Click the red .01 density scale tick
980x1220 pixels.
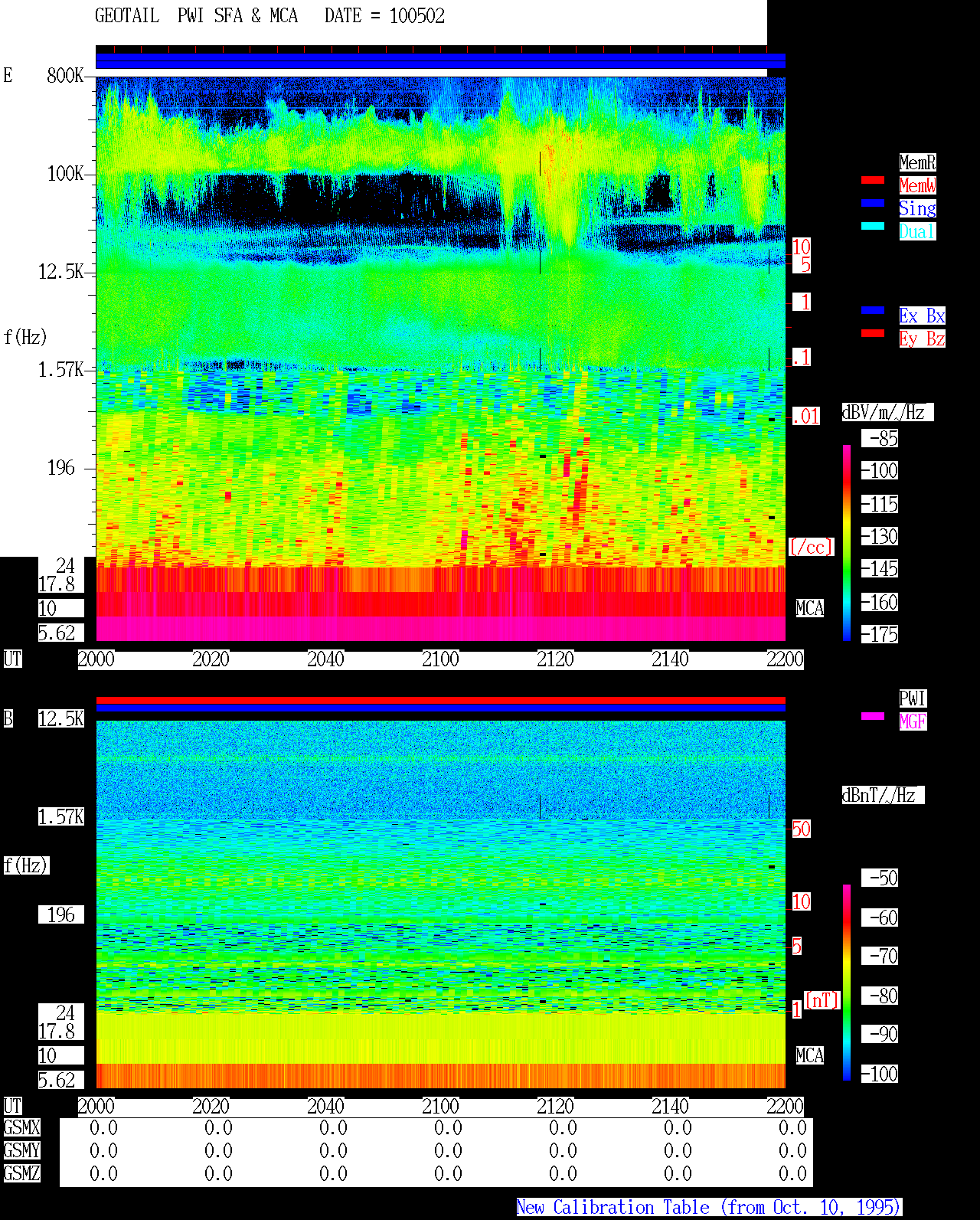pos(805,417)
